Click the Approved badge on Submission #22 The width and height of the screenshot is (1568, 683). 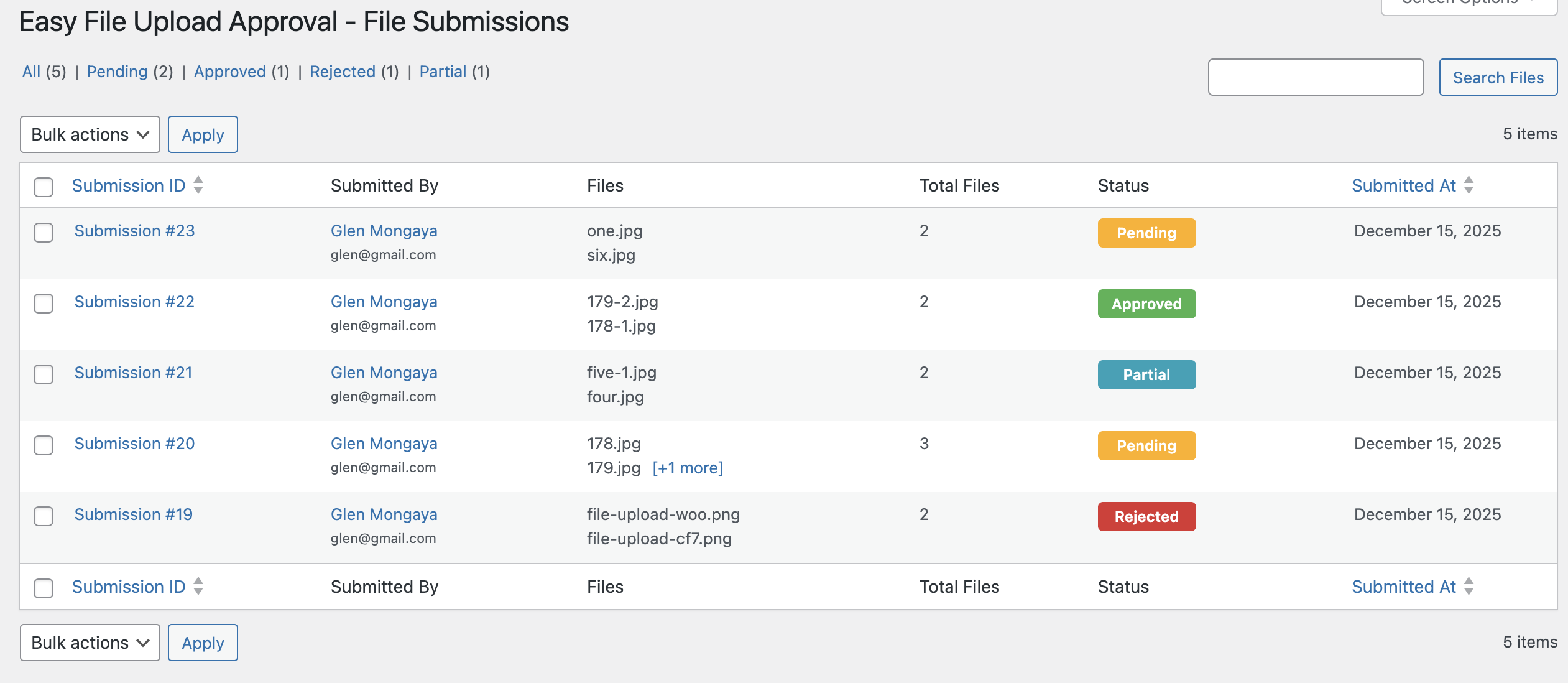pos(1146,304)
